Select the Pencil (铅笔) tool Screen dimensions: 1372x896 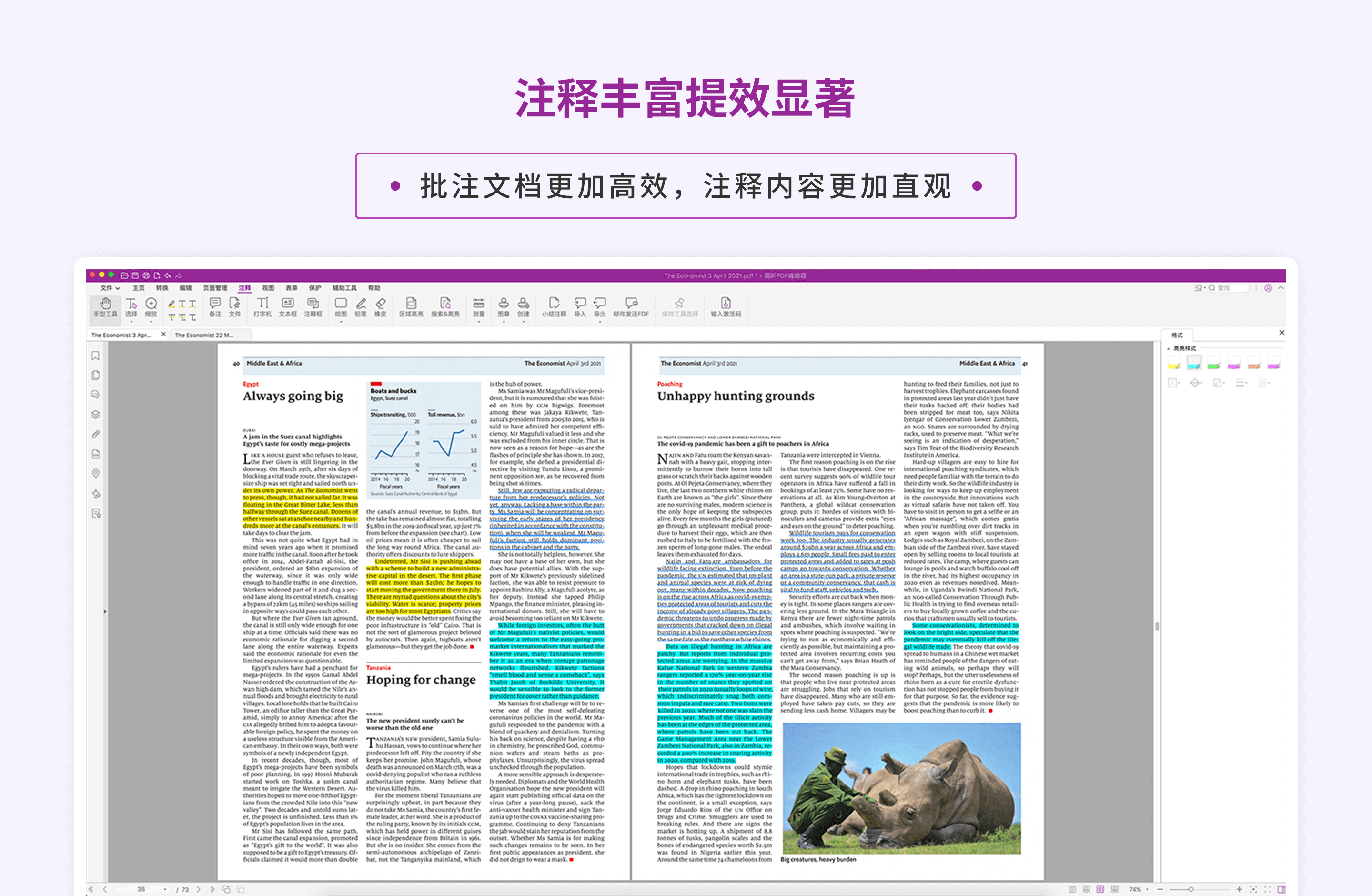(x=361, y=307)
